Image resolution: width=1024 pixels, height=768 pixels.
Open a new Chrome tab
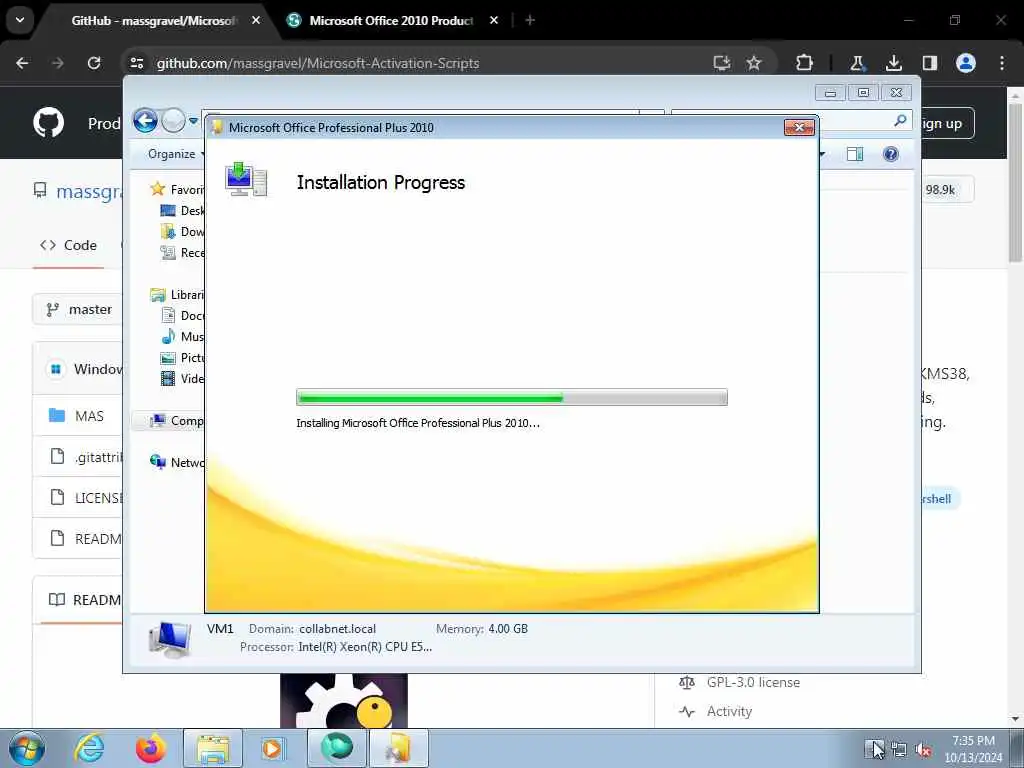click(530, 21)
